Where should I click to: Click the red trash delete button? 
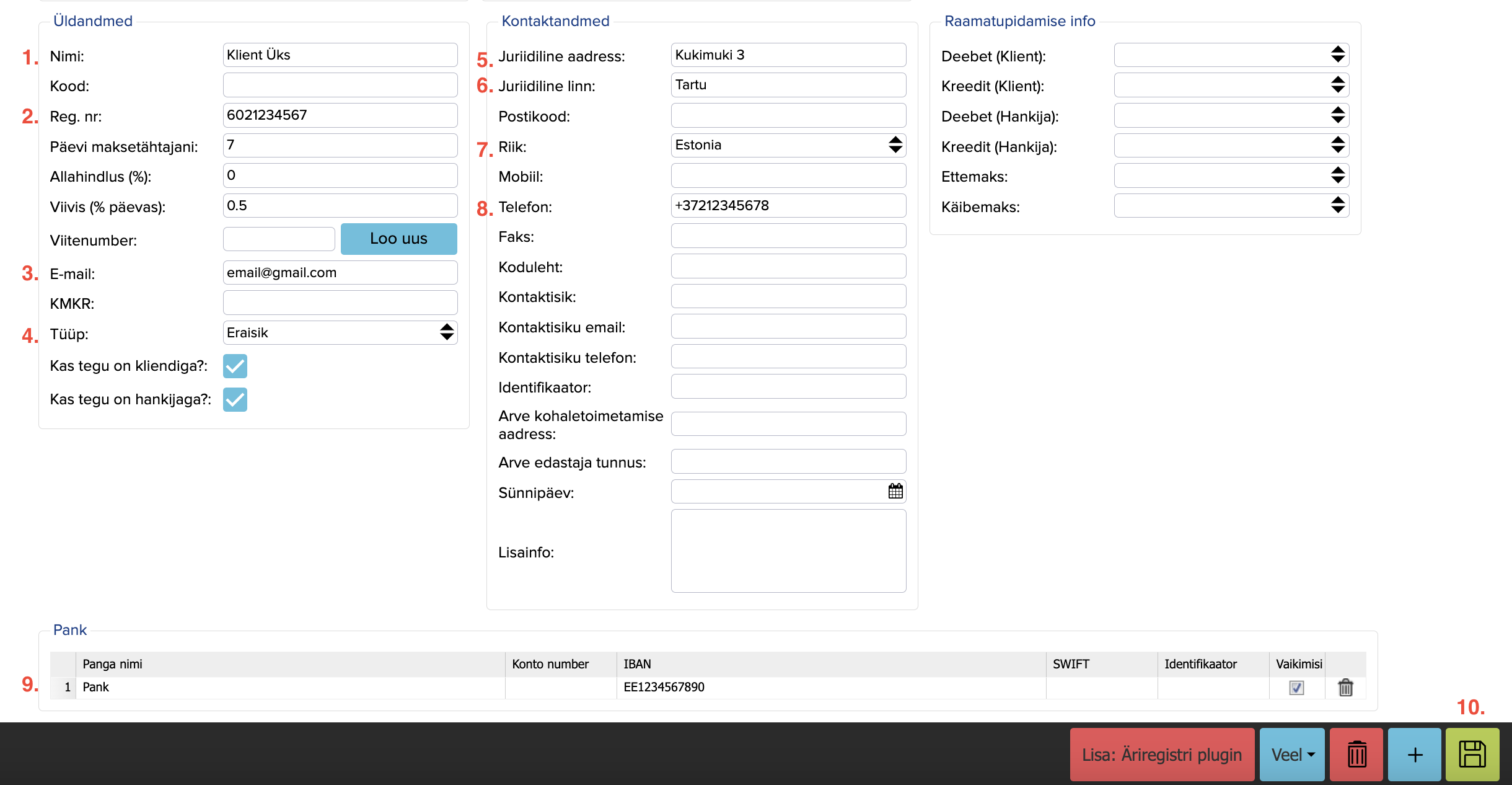[1356, 754]
